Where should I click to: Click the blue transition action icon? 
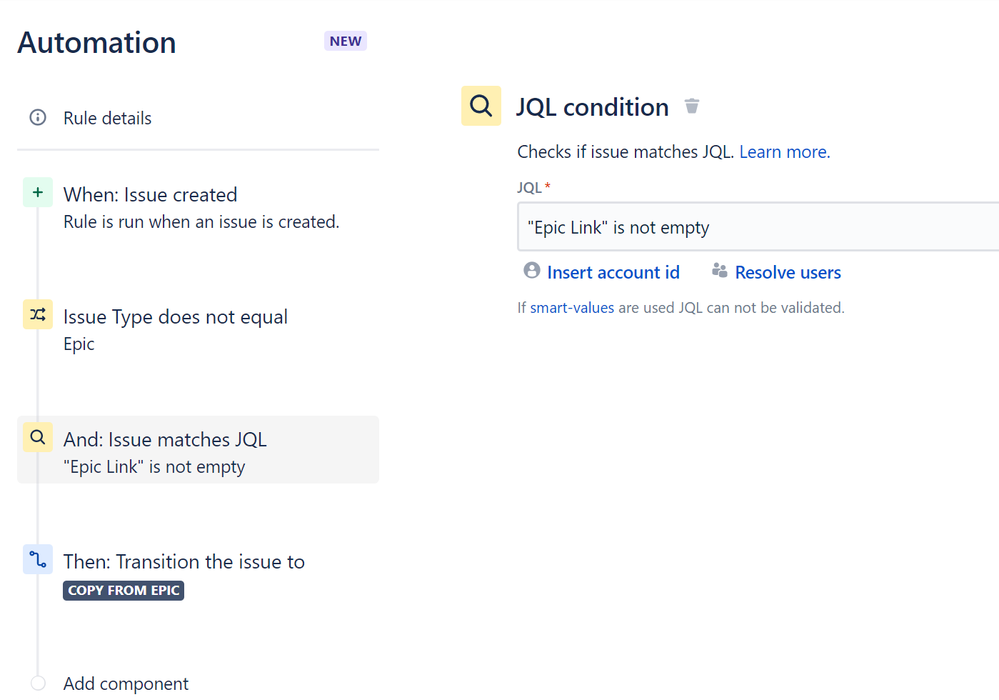[38, 560]
